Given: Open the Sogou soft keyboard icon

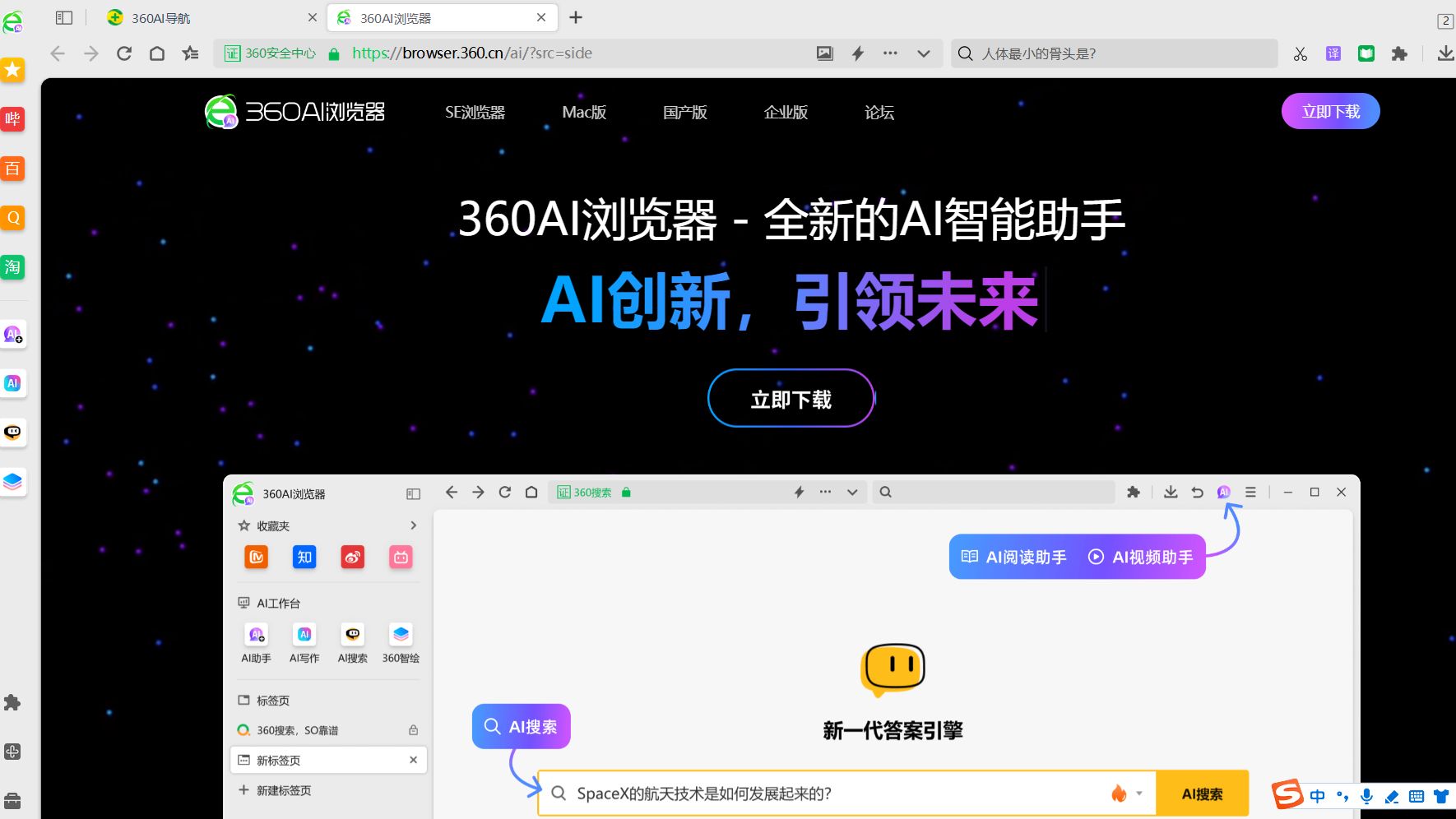Looking at the screenshot, I should [x=1417, y=796].
